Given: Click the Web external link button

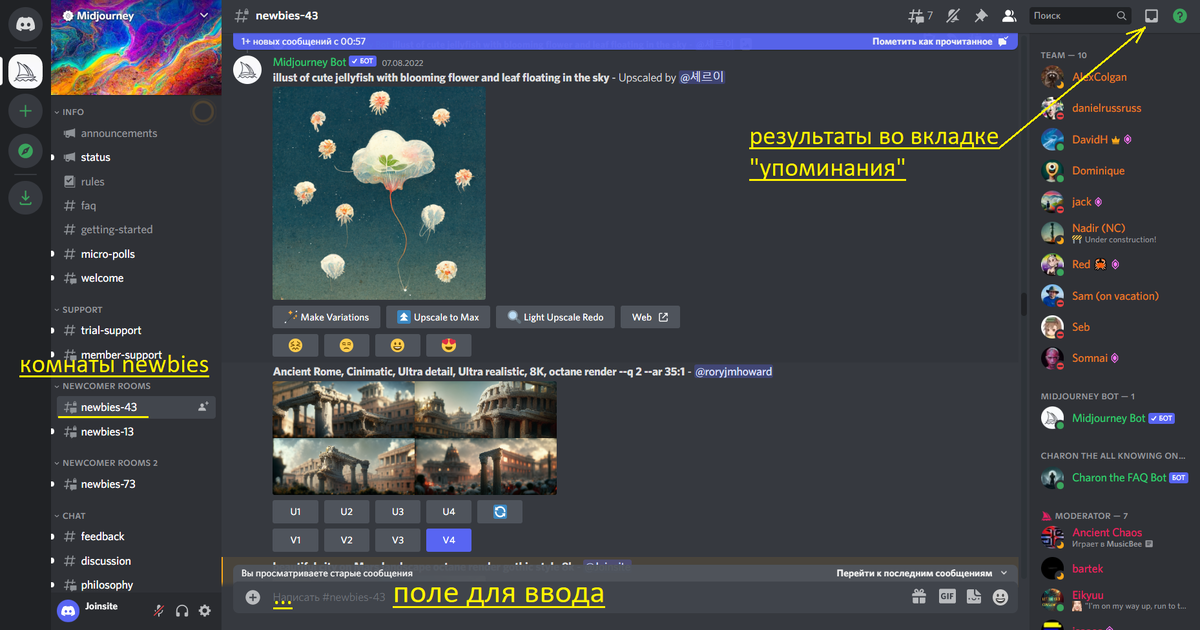Looking at the screenshot, I should click(x=650, y=317).
